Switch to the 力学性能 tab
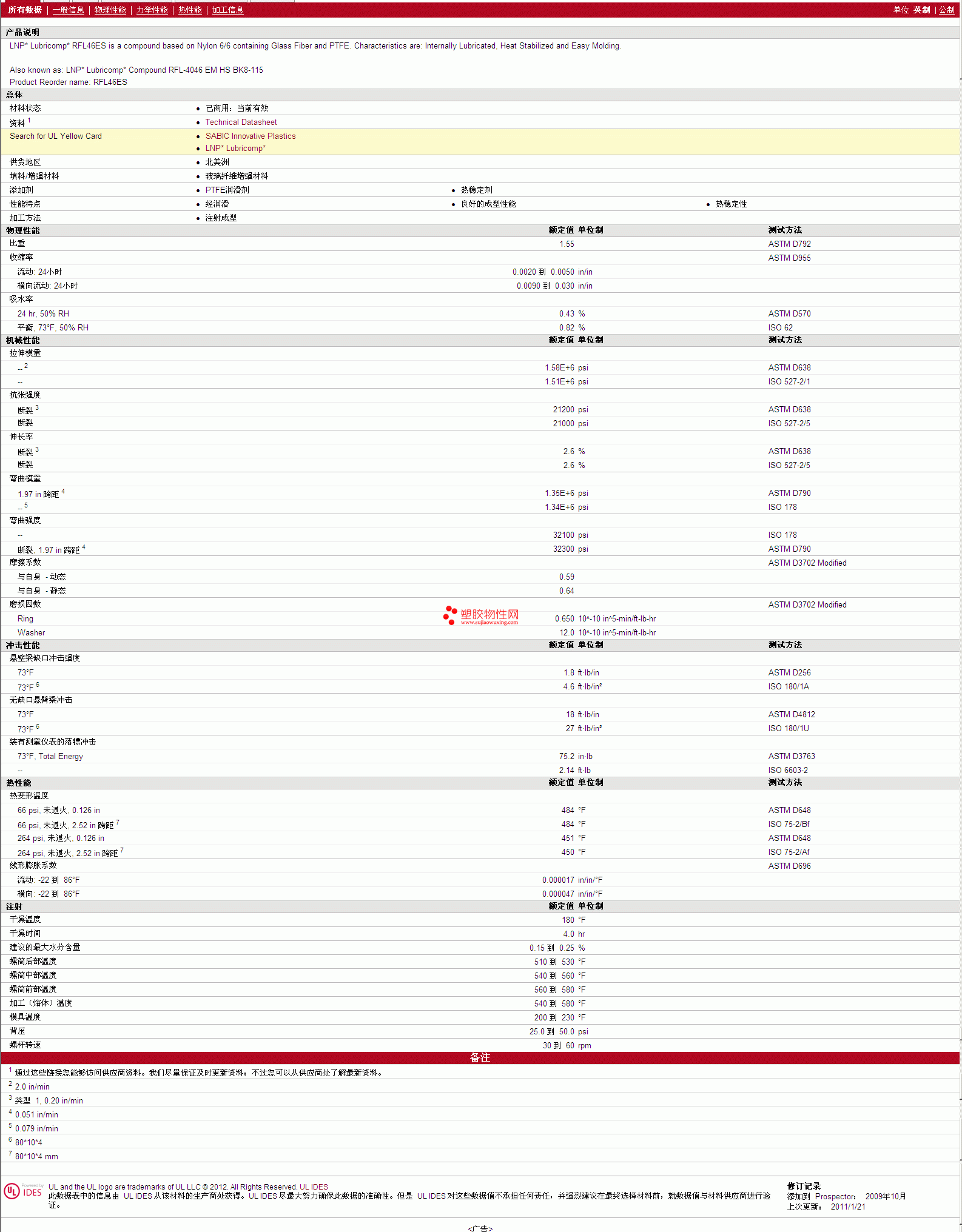The height and width of the screenshot is (1232, 962). click(152, 10)
